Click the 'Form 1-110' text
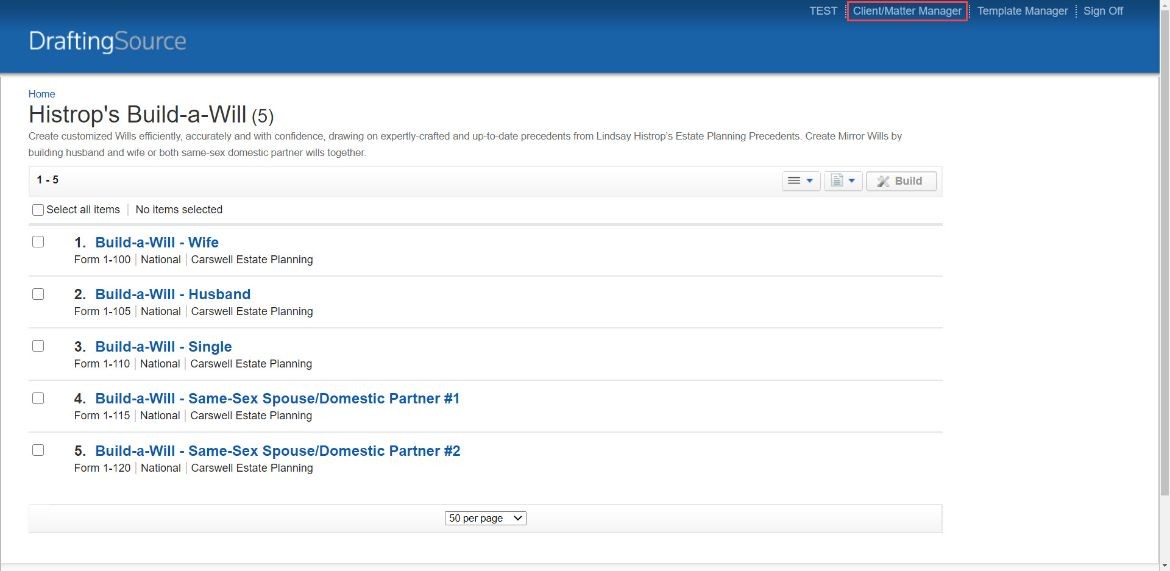The image size is (1170, 571). [102, 363]
